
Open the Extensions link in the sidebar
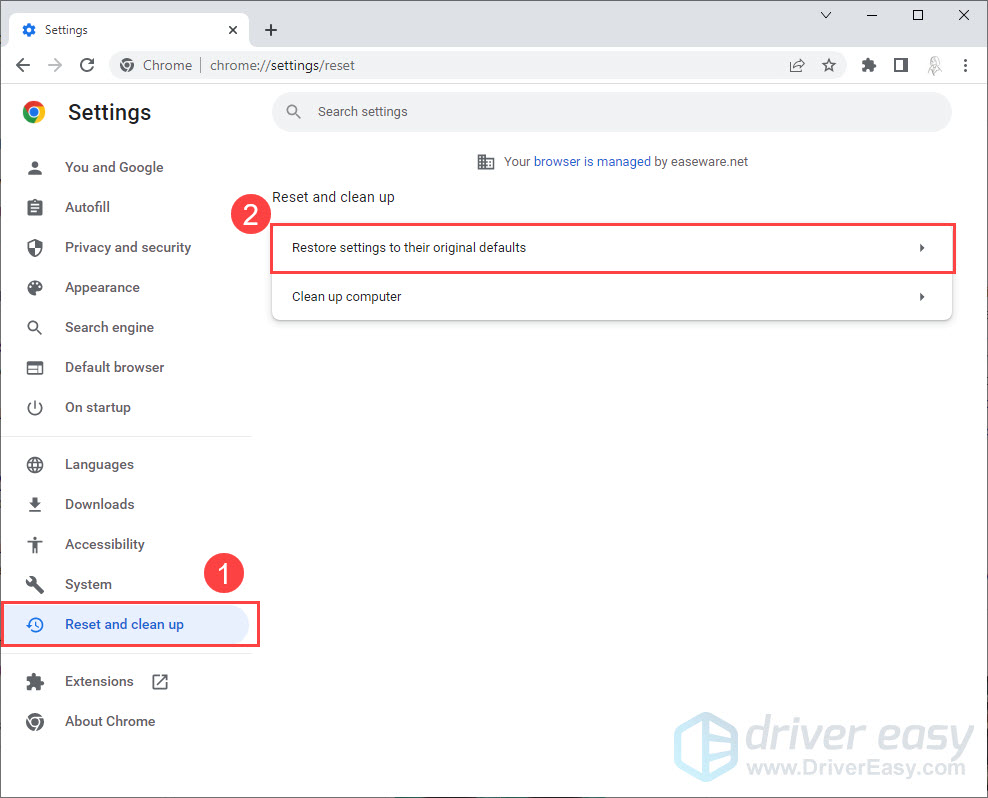[99, 681]
